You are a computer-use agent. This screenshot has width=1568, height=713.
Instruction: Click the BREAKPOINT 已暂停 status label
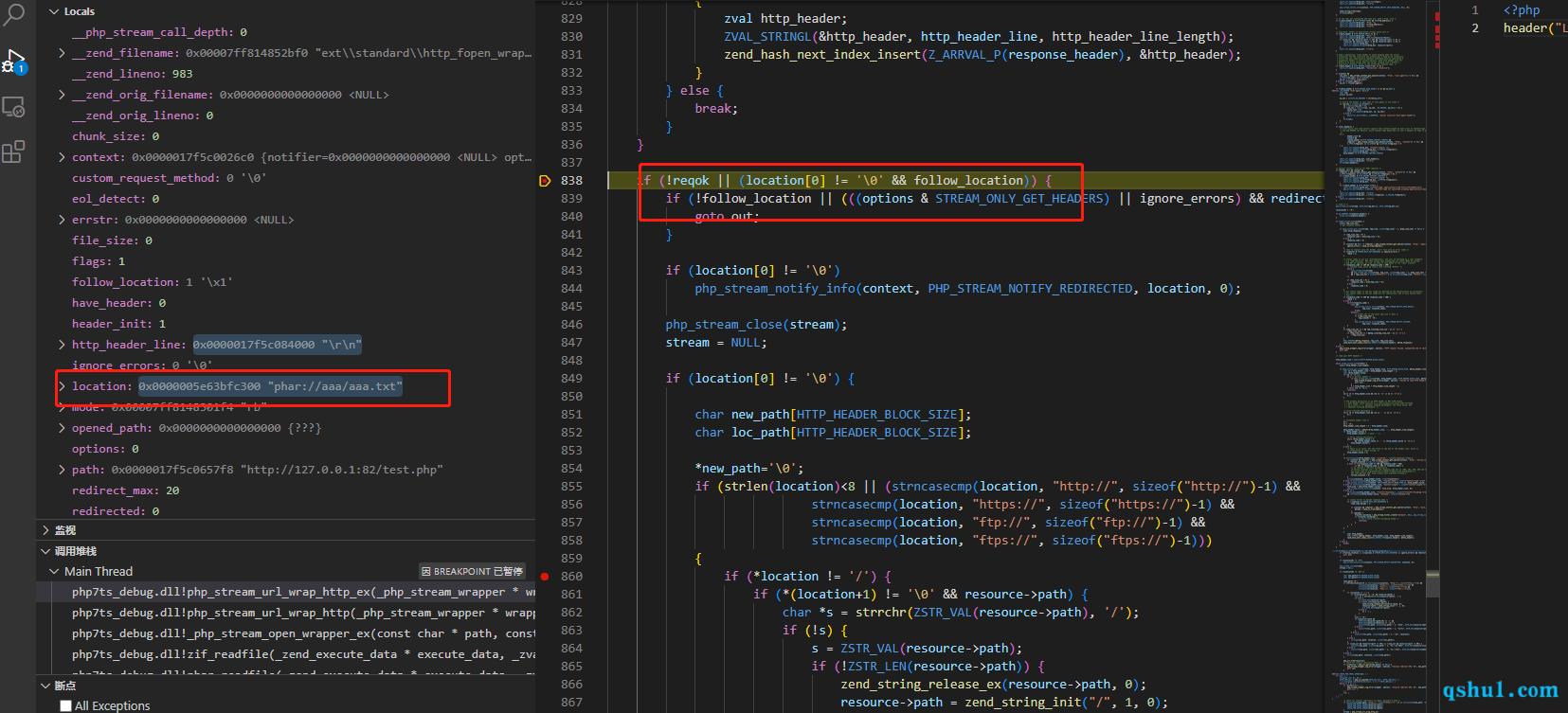click(x=472, y=572)
